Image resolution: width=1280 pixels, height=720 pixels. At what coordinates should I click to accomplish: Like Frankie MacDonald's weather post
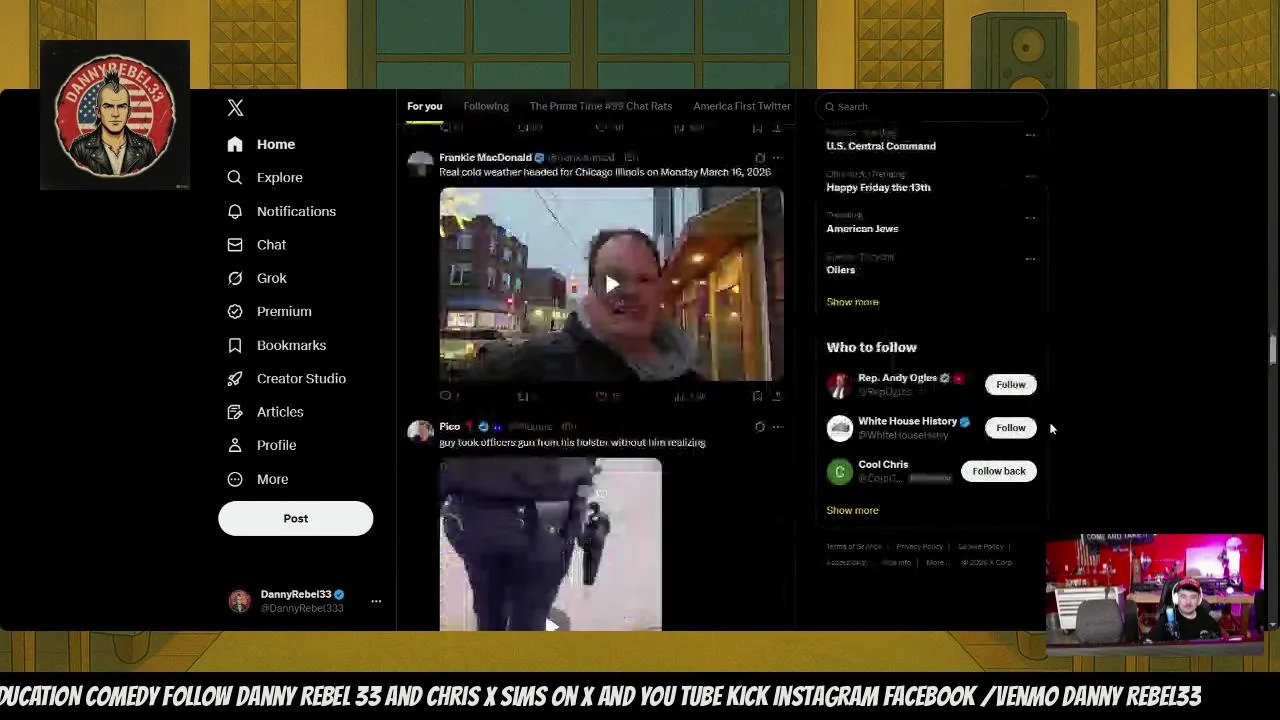(x=601, y=396)
